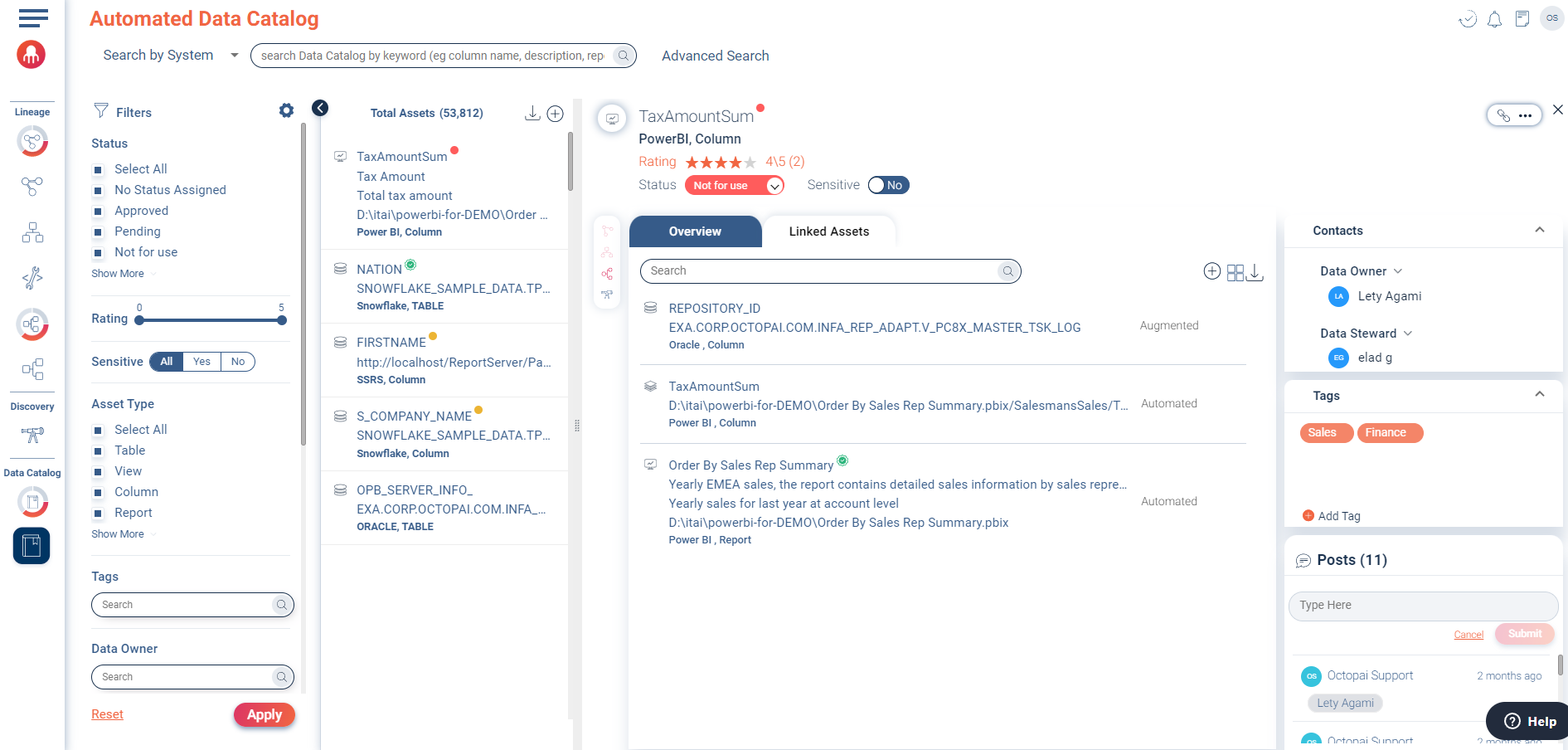Select the Overview tab
Viewport: 1568px width, 750px height.
point(695,231)
